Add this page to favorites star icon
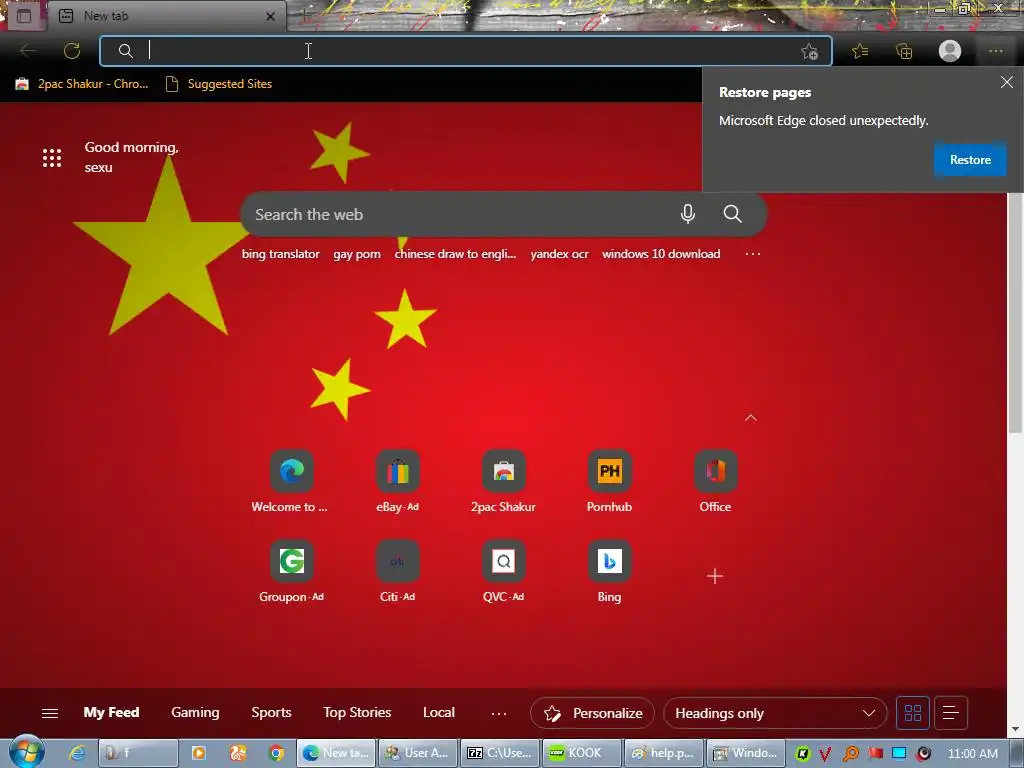This screenshot has height=768, width=1024. click(x=810, y=52)
